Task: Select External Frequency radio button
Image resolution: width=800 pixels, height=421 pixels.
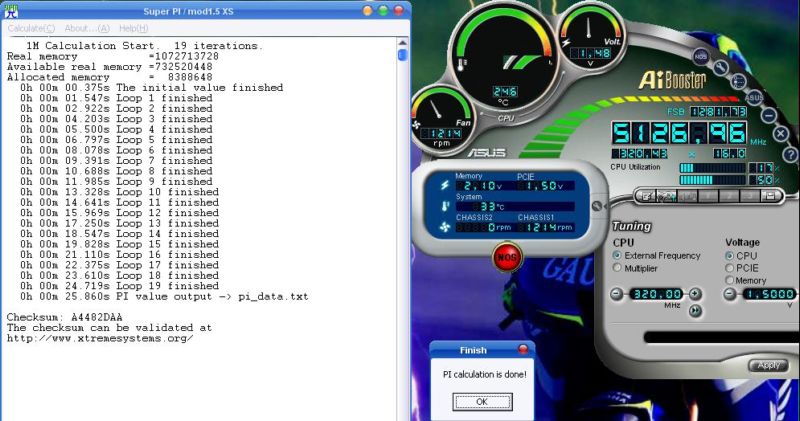Action: [617, 255]
